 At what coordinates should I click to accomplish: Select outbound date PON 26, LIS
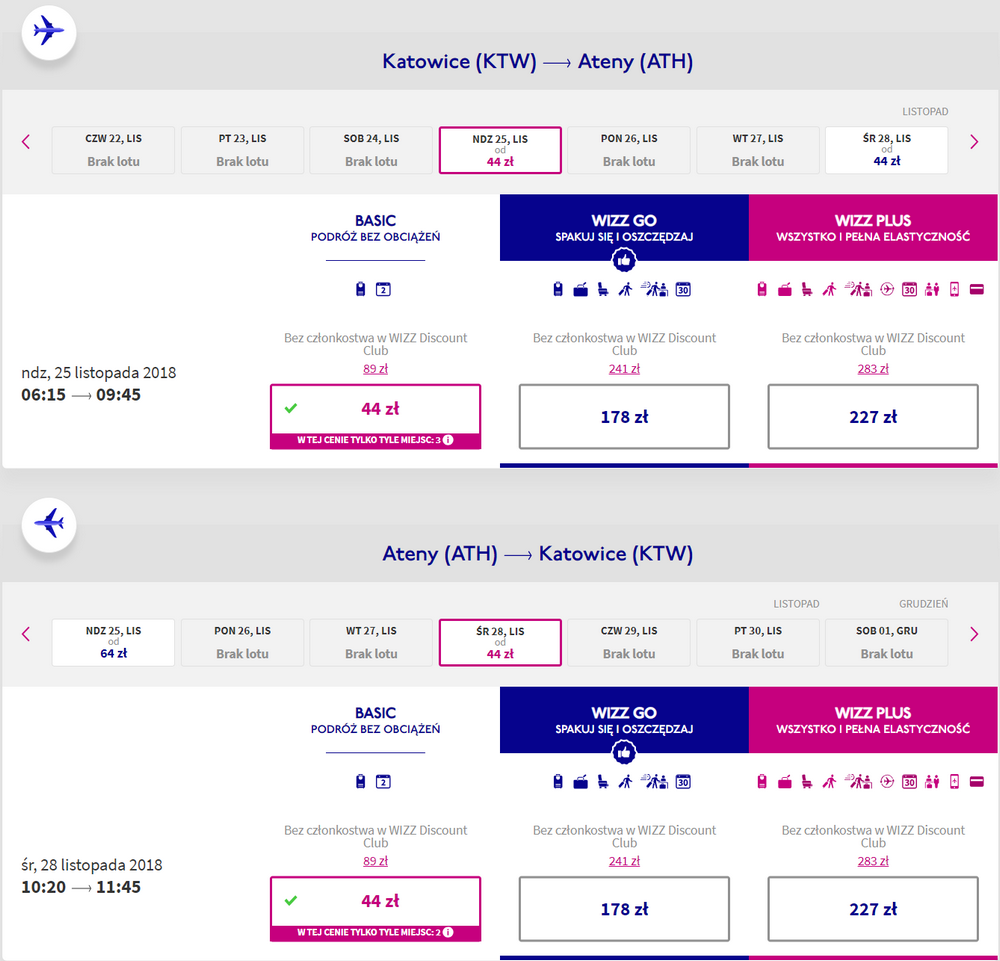pyautogui.click(x=629, y=150)
